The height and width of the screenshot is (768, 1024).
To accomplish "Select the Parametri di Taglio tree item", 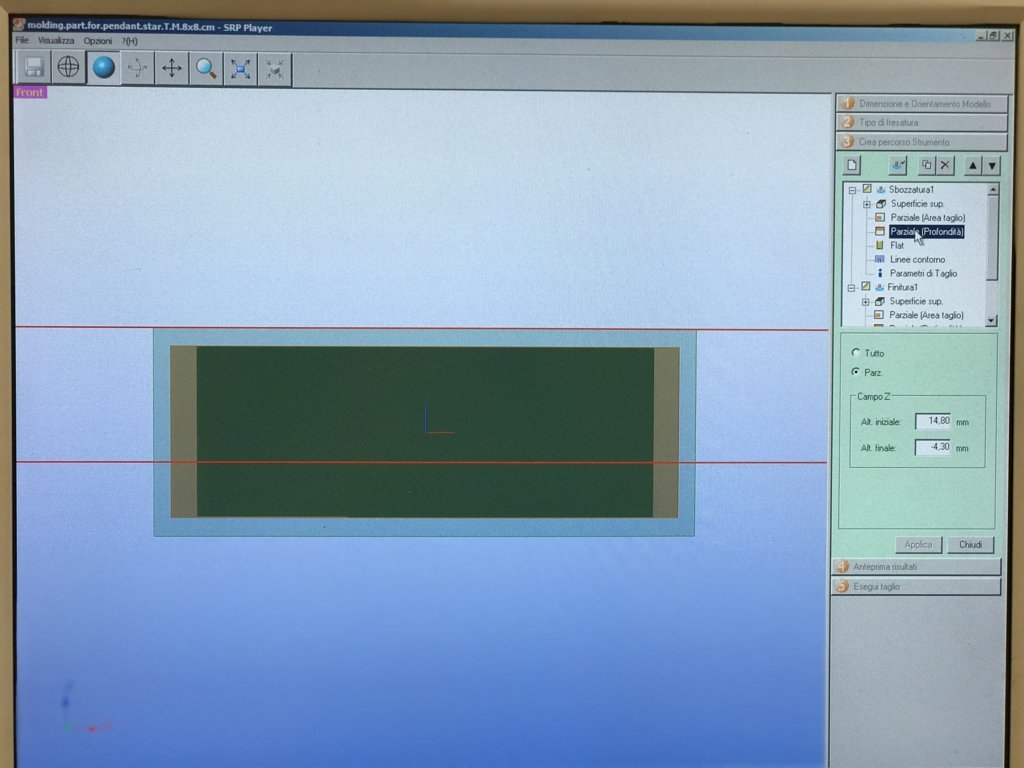I will (x=923, y=274).
